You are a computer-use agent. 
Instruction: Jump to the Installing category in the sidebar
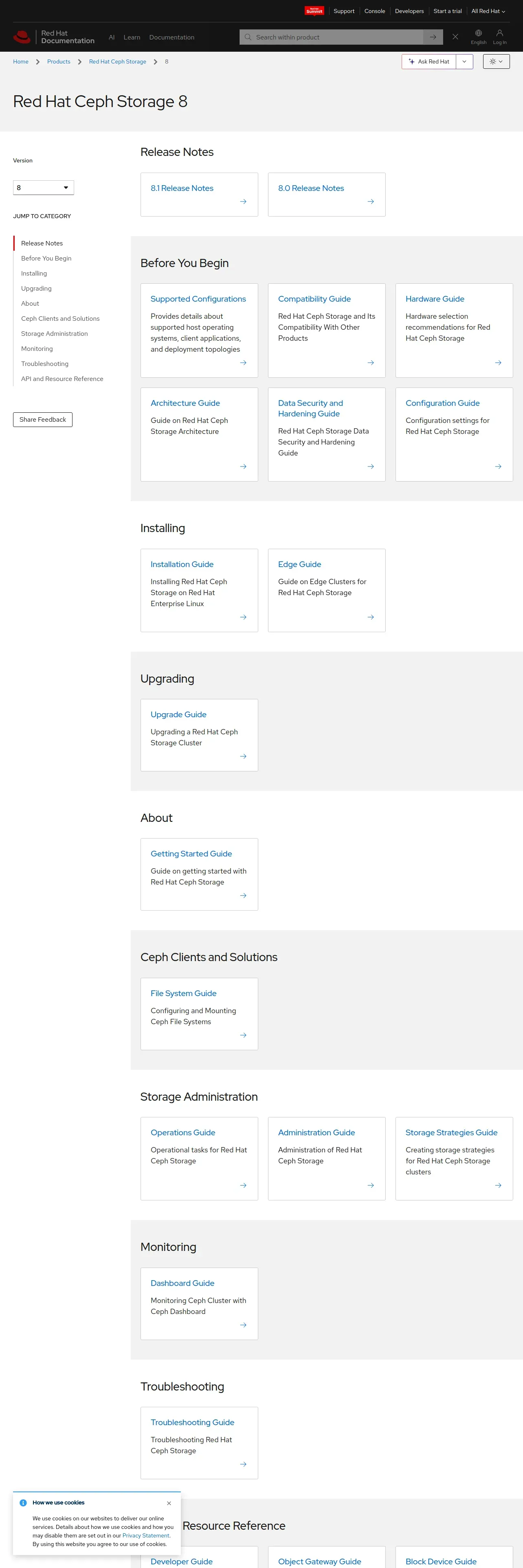[34, 273]
